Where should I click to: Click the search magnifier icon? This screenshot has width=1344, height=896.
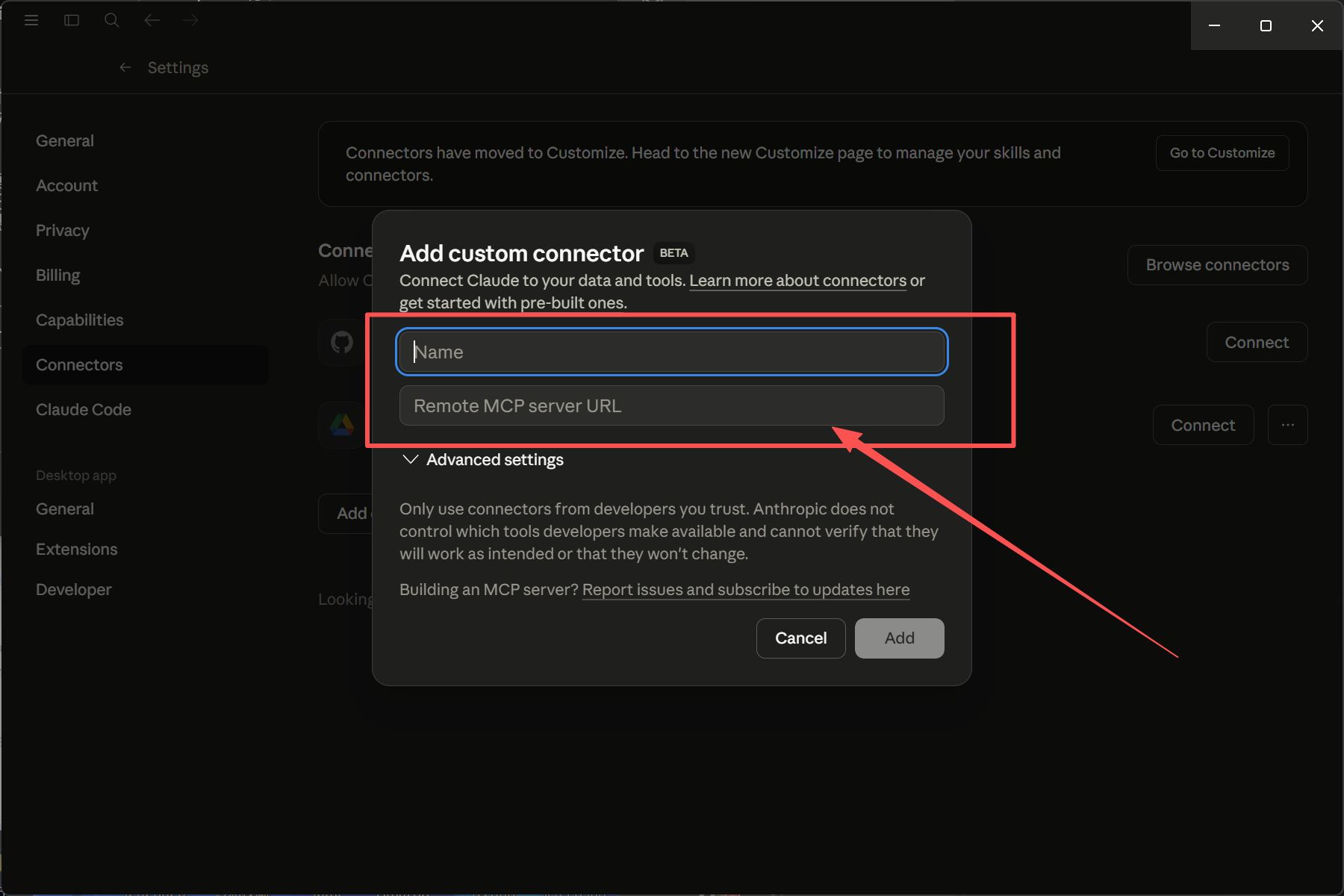pos(112,20)
